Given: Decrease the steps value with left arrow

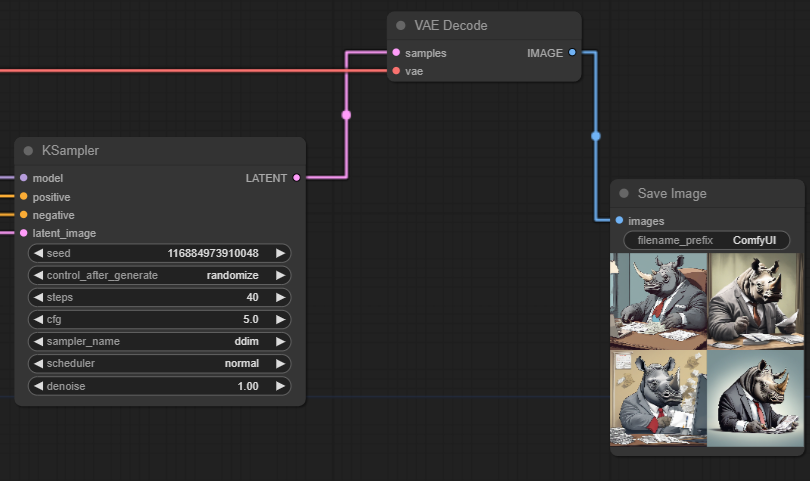Looking at the screenshot, I should coord(39,298).
